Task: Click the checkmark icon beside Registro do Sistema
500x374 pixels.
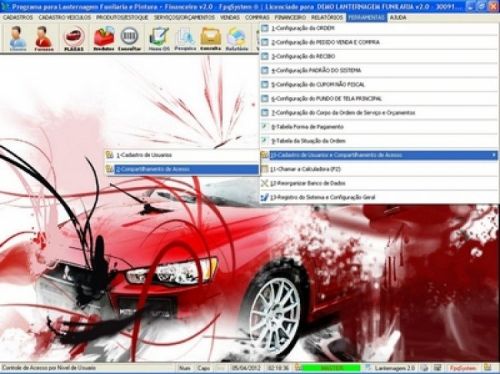Action: (265, 197)
